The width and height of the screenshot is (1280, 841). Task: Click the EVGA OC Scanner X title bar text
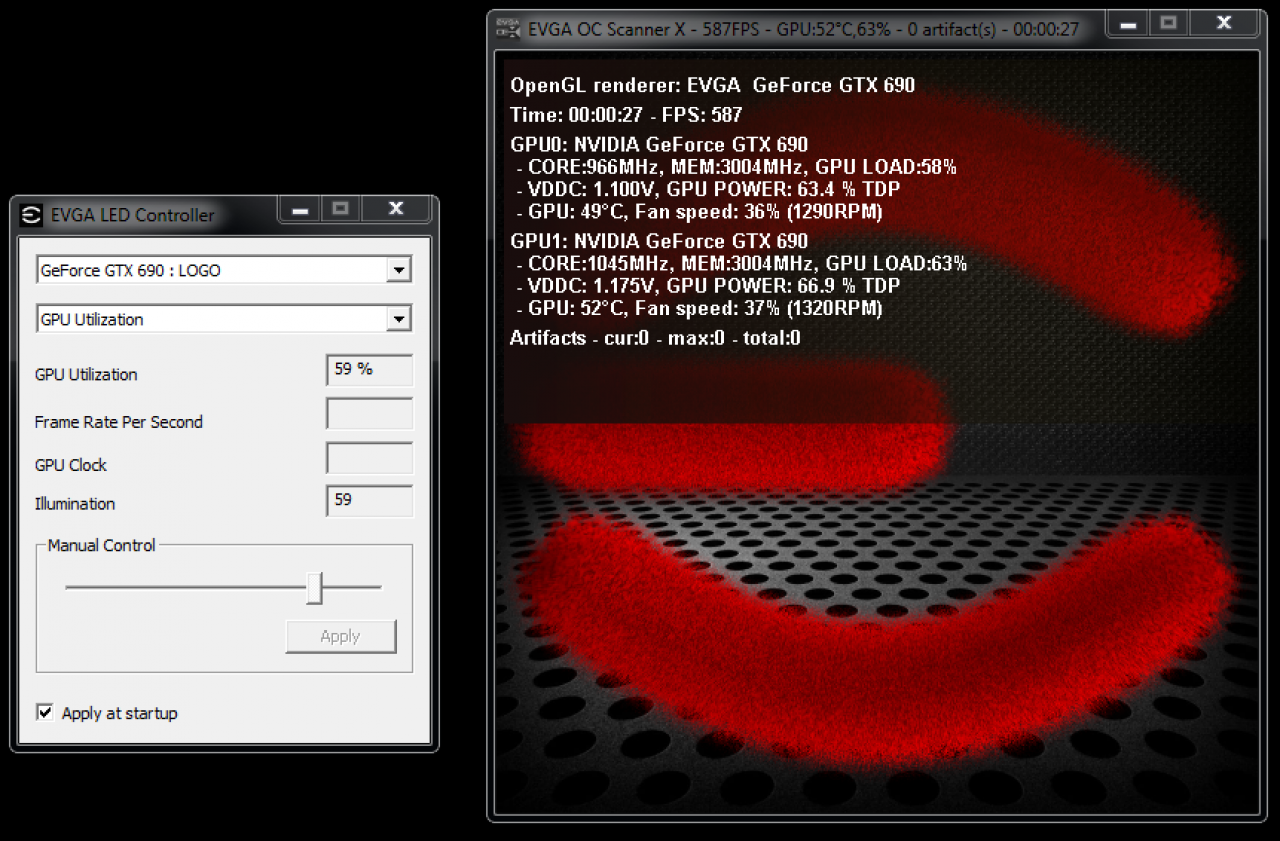(802, 29)
